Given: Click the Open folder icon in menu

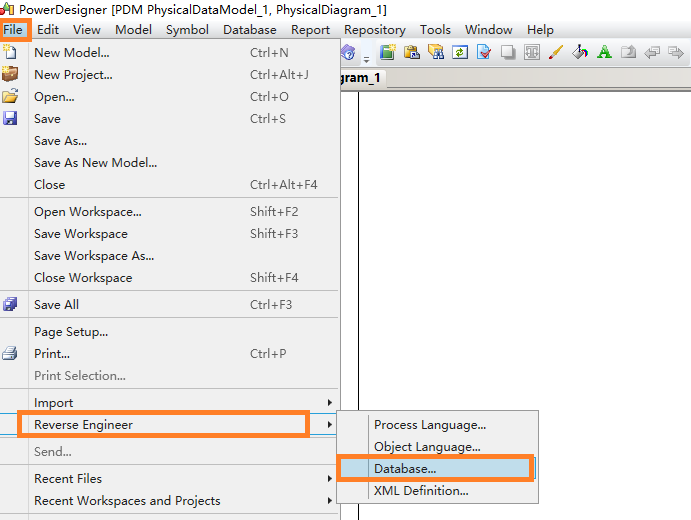Looking at the screenshot, I should click(x=10, y=96).
